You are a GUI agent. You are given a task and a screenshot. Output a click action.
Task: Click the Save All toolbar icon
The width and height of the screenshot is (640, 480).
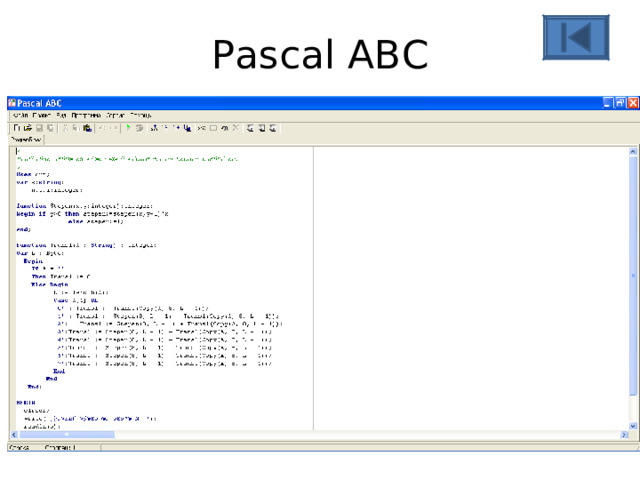[x=50, y=128]
